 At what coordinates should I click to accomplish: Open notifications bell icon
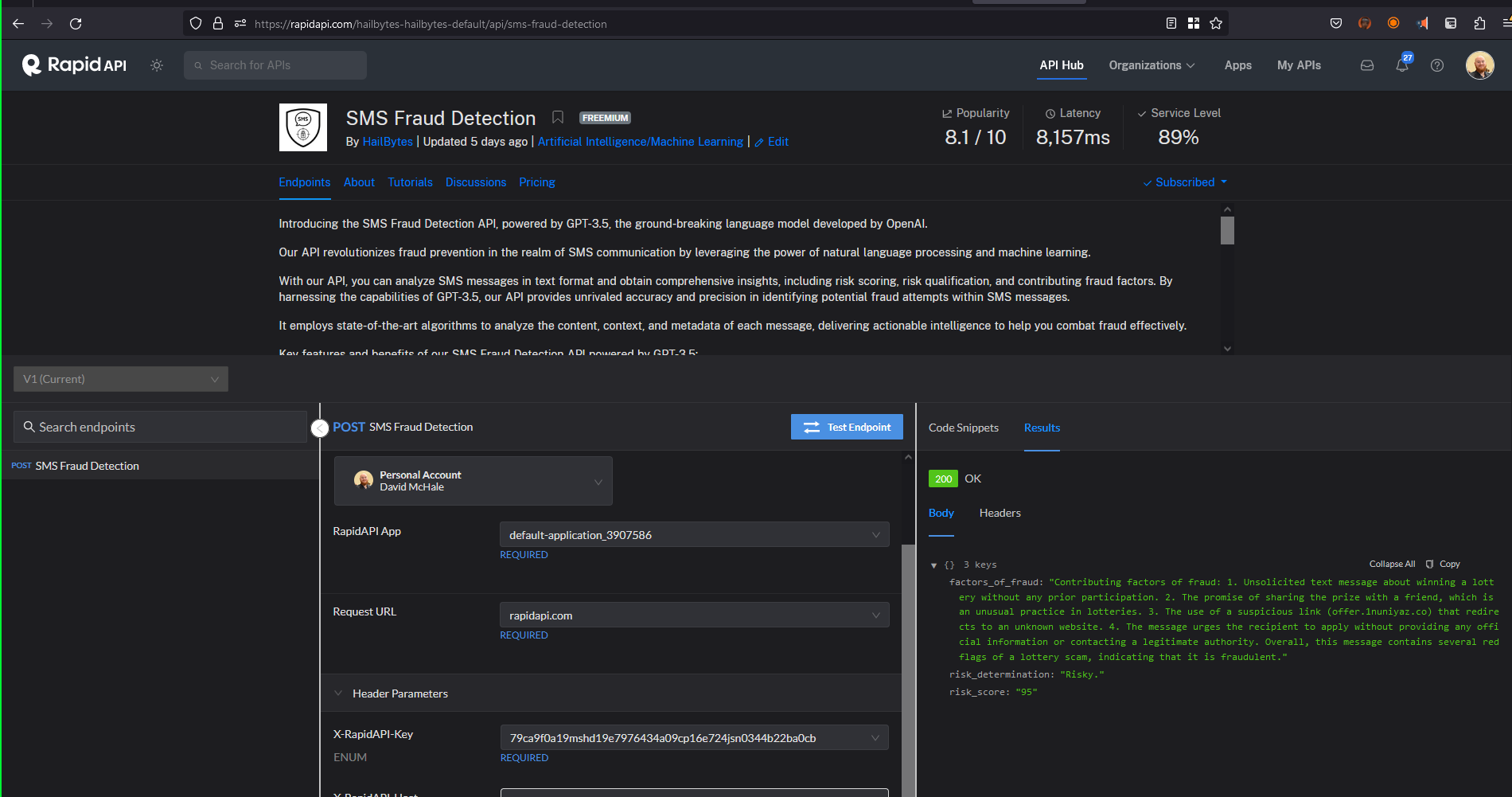tap(1402, 65)
